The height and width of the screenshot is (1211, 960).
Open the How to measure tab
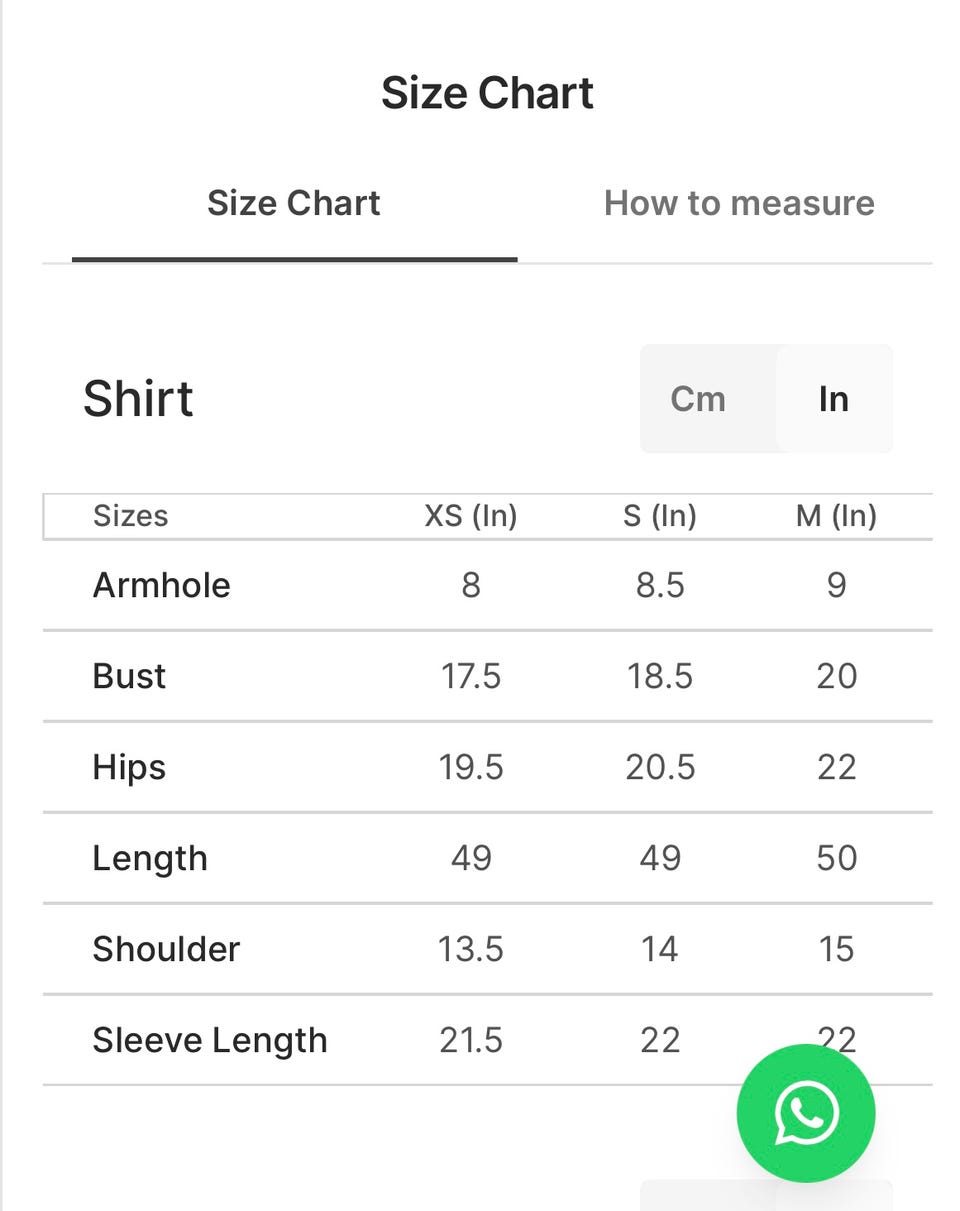click(739, 203)
